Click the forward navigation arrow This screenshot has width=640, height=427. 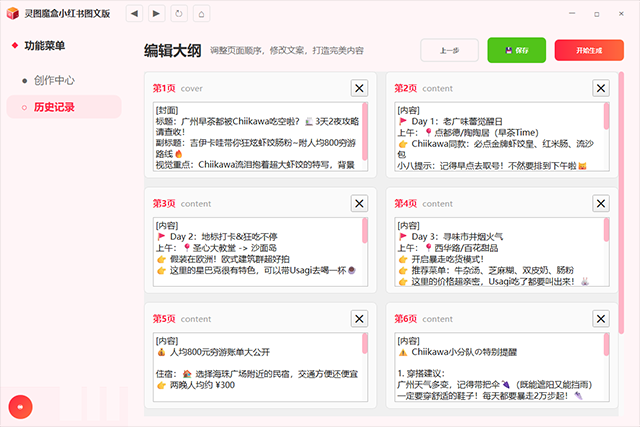(x=156, y=13)
